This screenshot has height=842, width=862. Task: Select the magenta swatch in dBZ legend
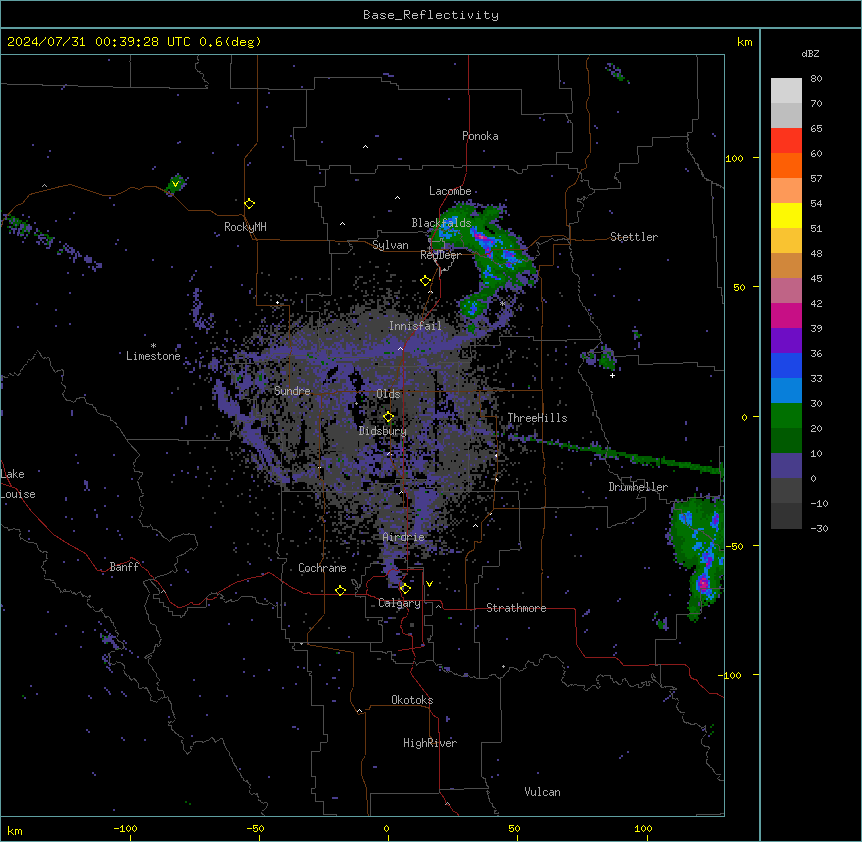pos(786,315)
